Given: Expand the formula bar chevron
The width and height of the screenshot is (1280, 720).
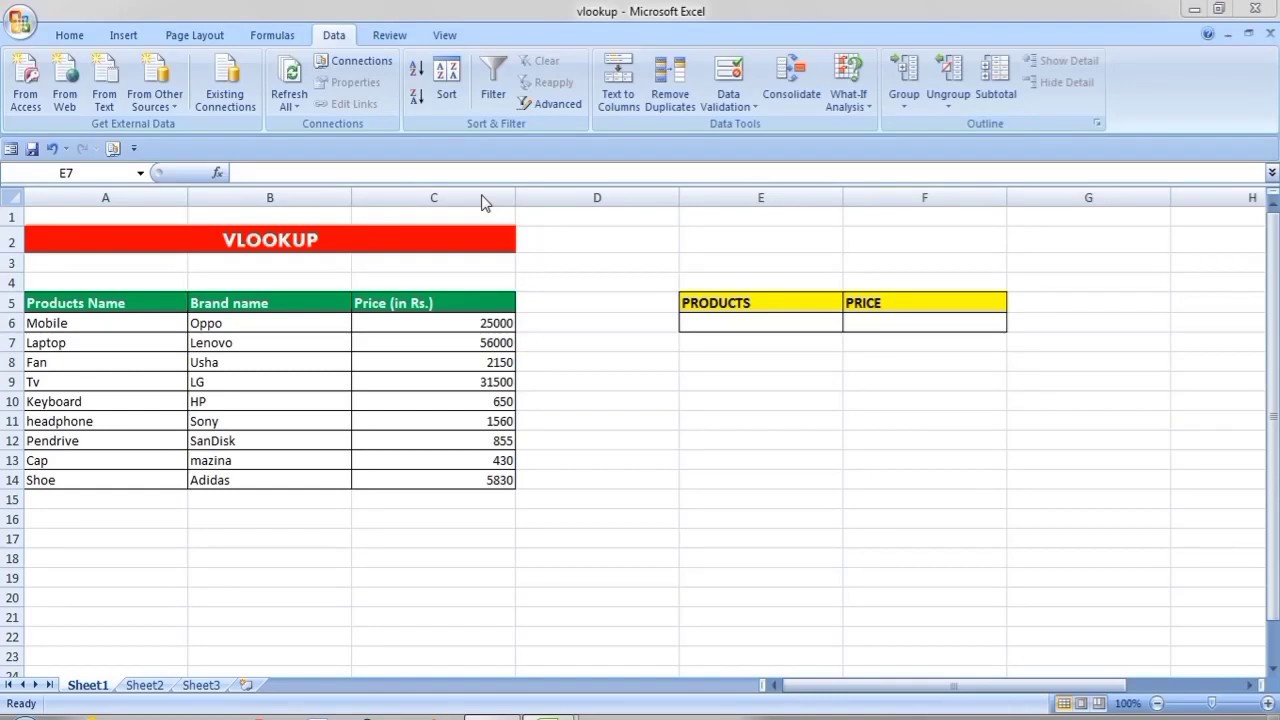Looking at the screenshot, I should point(1272,173).
